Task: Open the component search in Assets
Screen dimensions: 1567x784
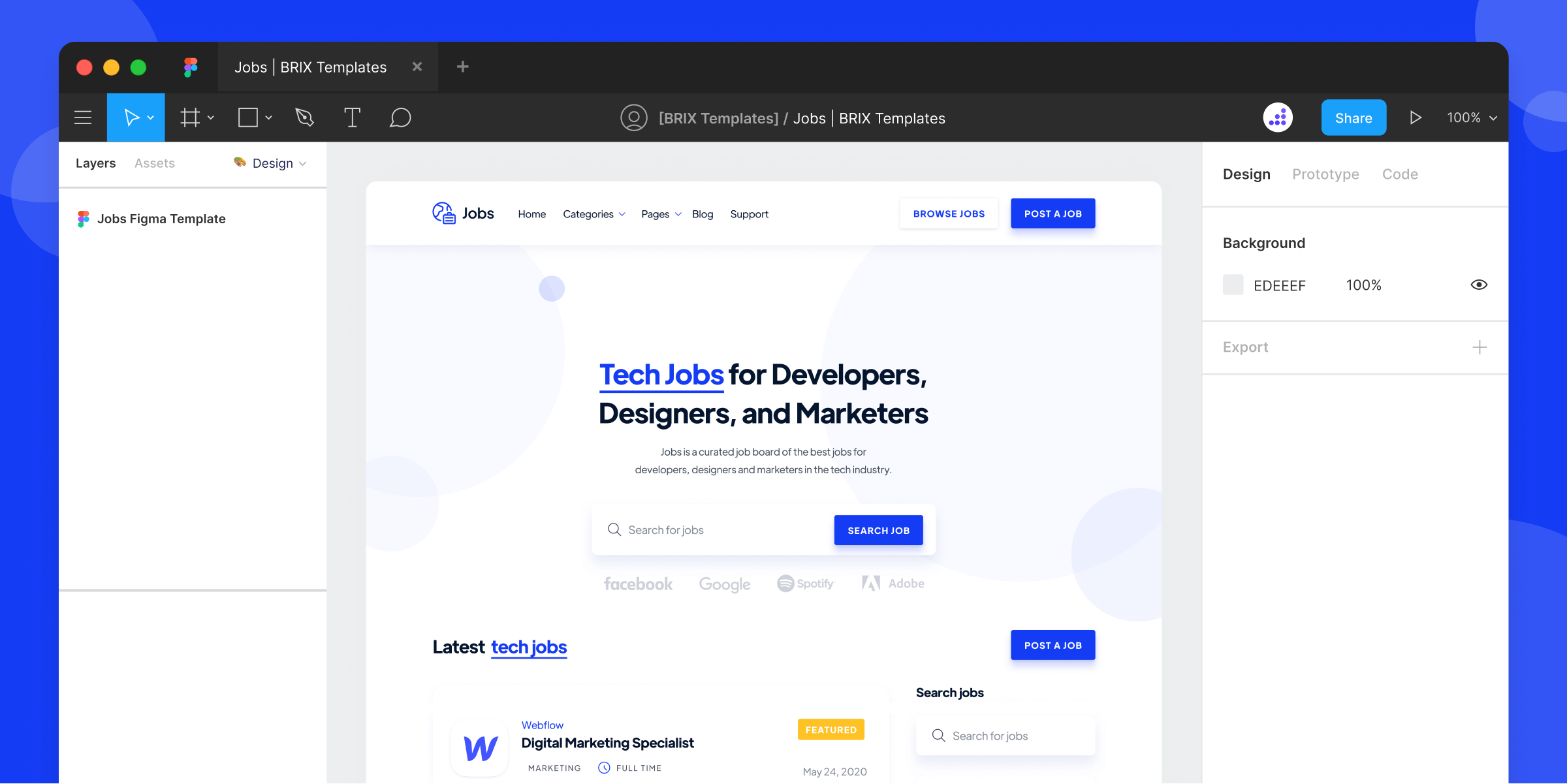Action: click(155, 162)
